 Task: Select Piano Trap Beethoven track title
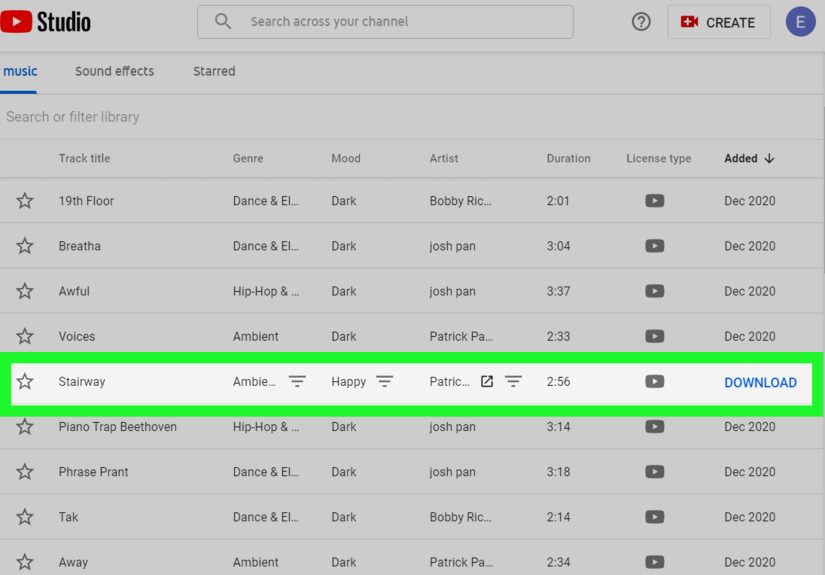point(117,427)
